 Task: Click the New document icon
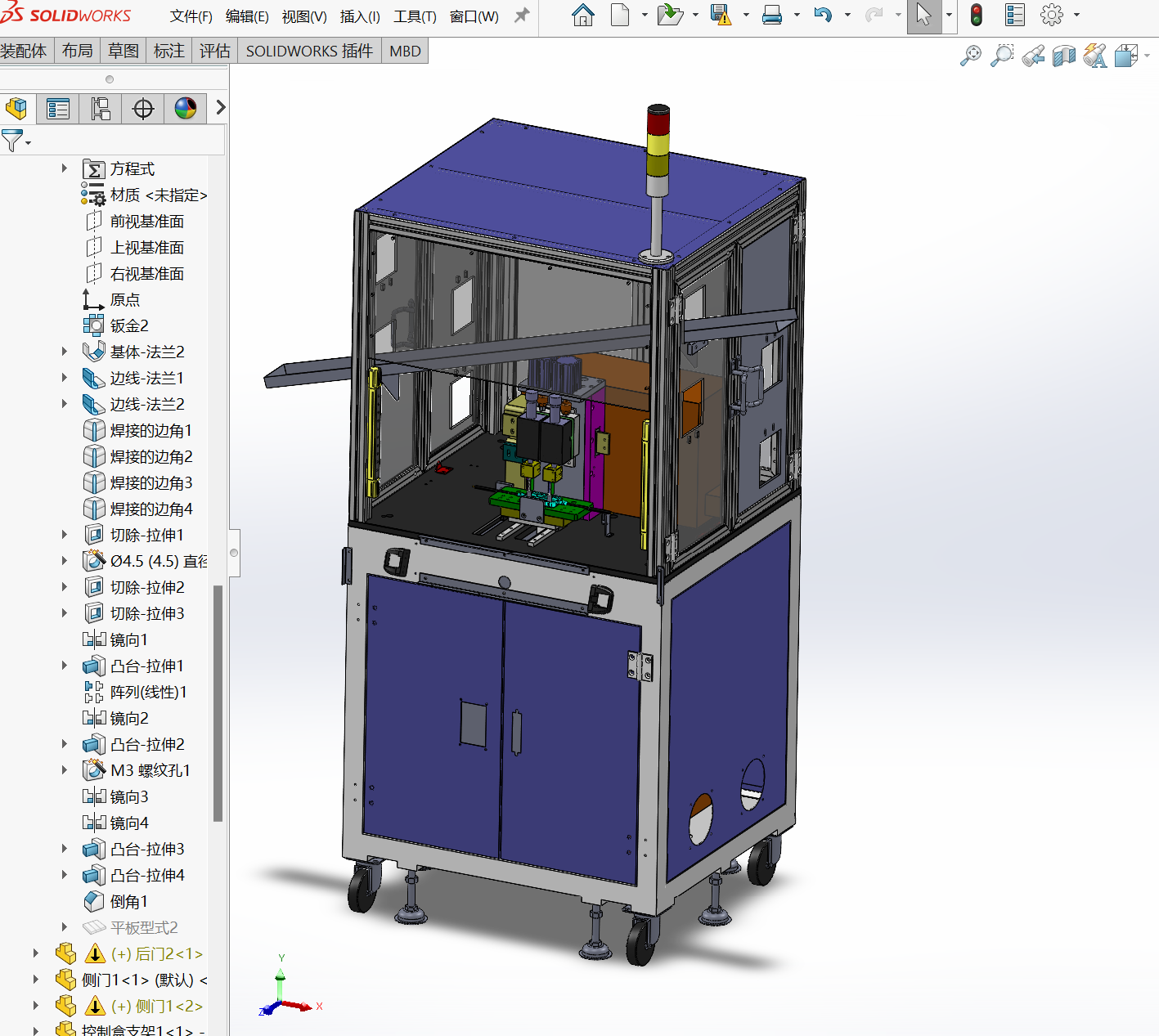(620, 16)
